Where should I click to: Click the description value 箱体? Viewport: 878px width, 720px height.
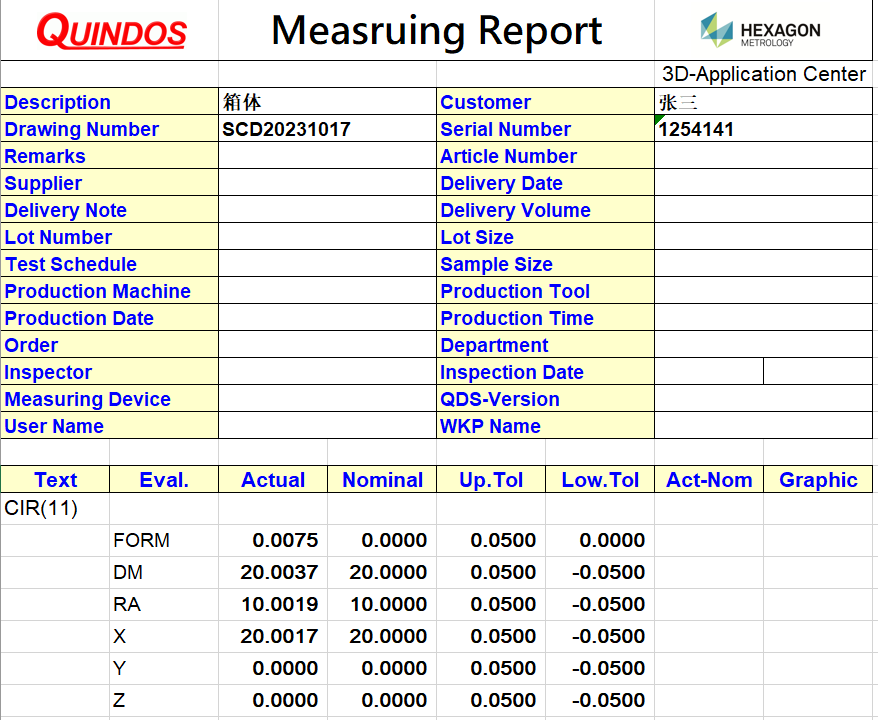(240, 102)
